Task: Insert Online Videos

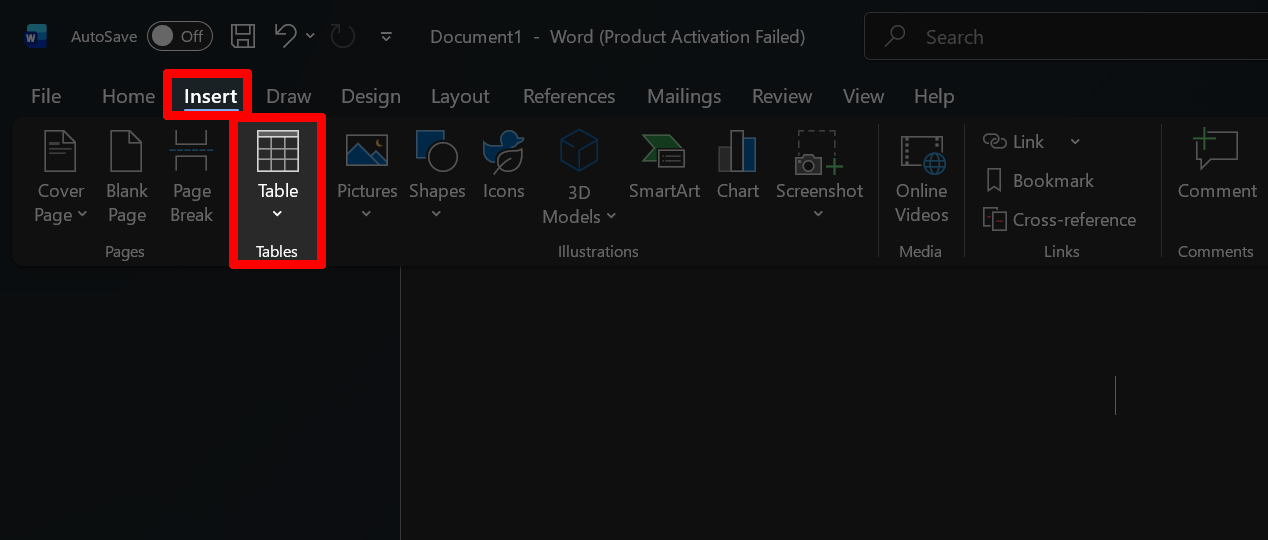Action: click(921, 176)
